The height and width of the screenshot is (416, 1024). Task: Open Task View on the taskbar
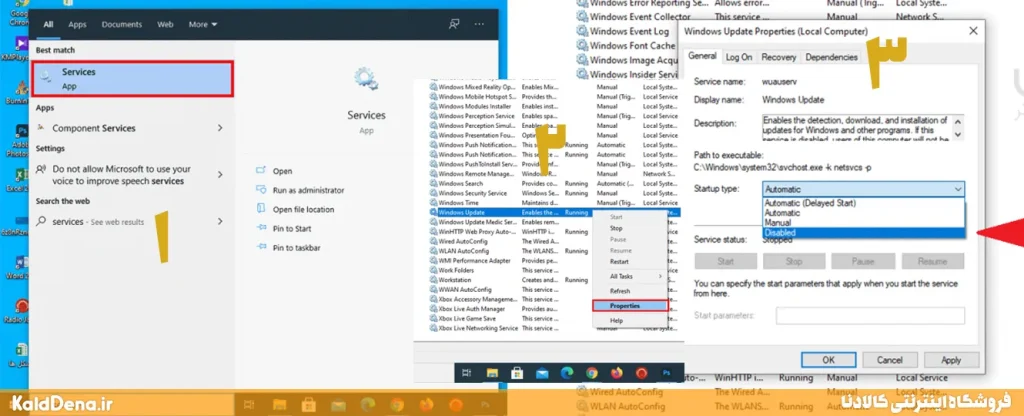click(466, 373)
